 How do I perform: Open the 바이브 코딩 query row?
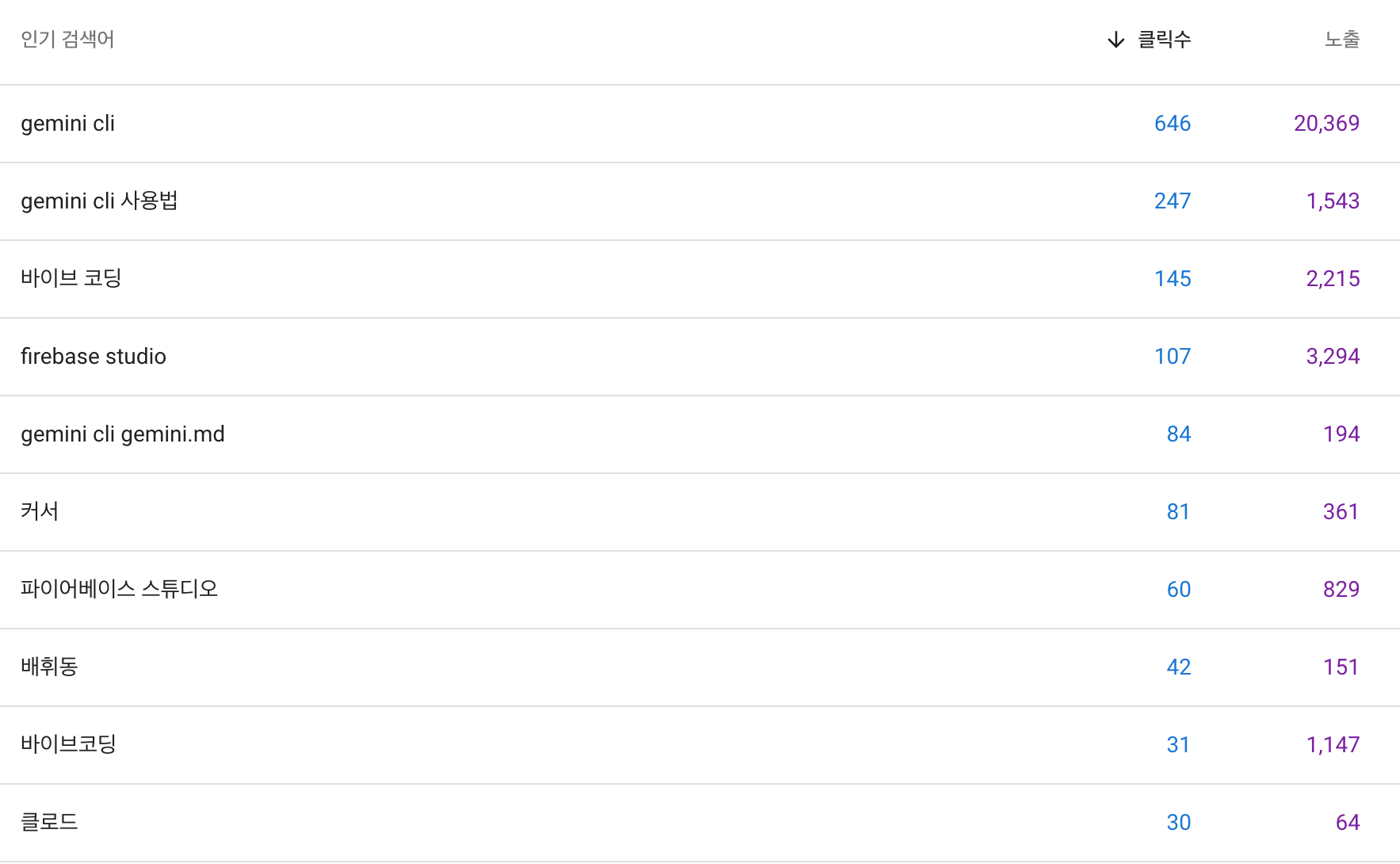coord(700,279)
